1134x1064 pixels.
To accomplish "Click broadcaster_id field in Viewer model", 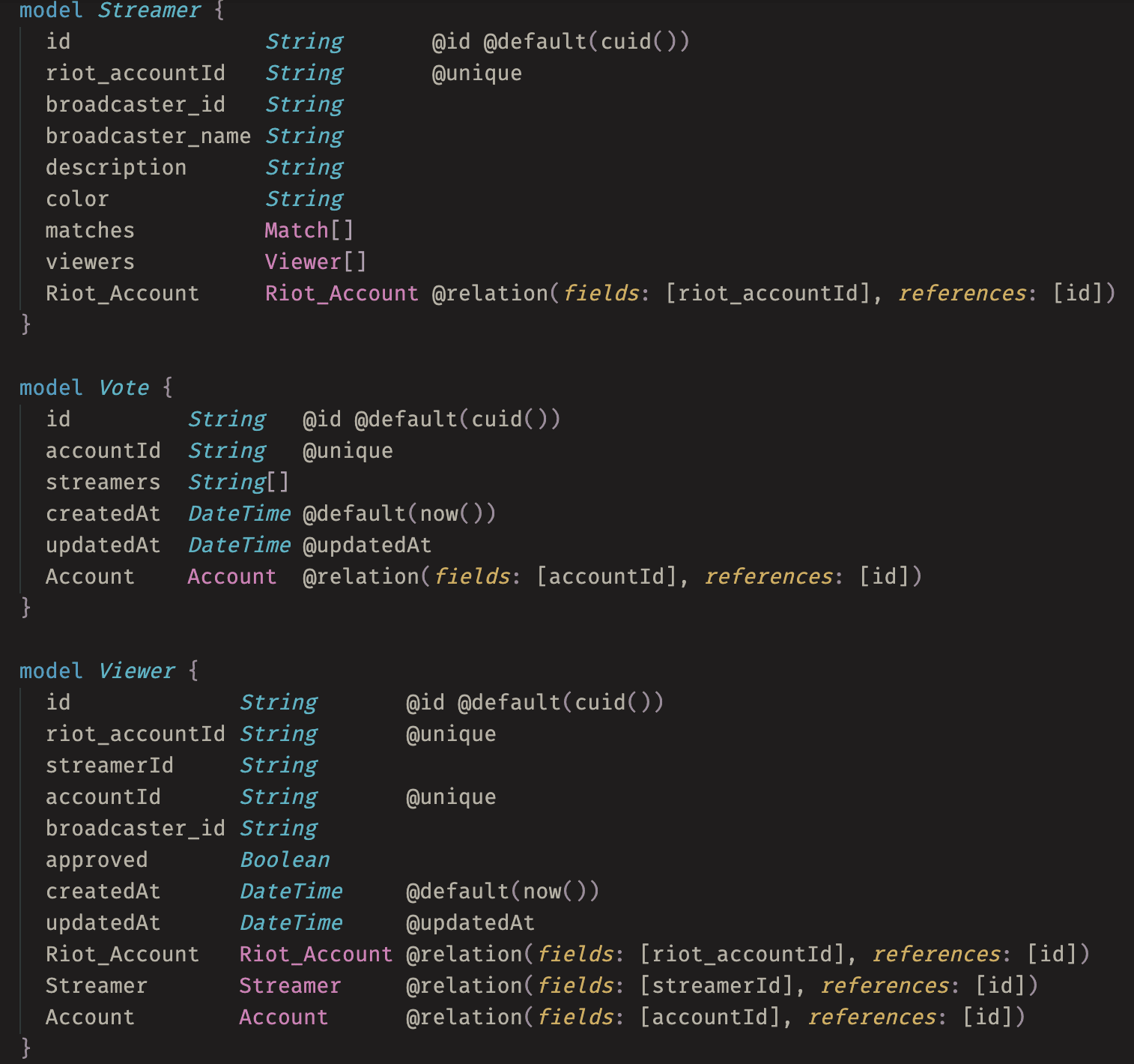I will tap(136, 829).
